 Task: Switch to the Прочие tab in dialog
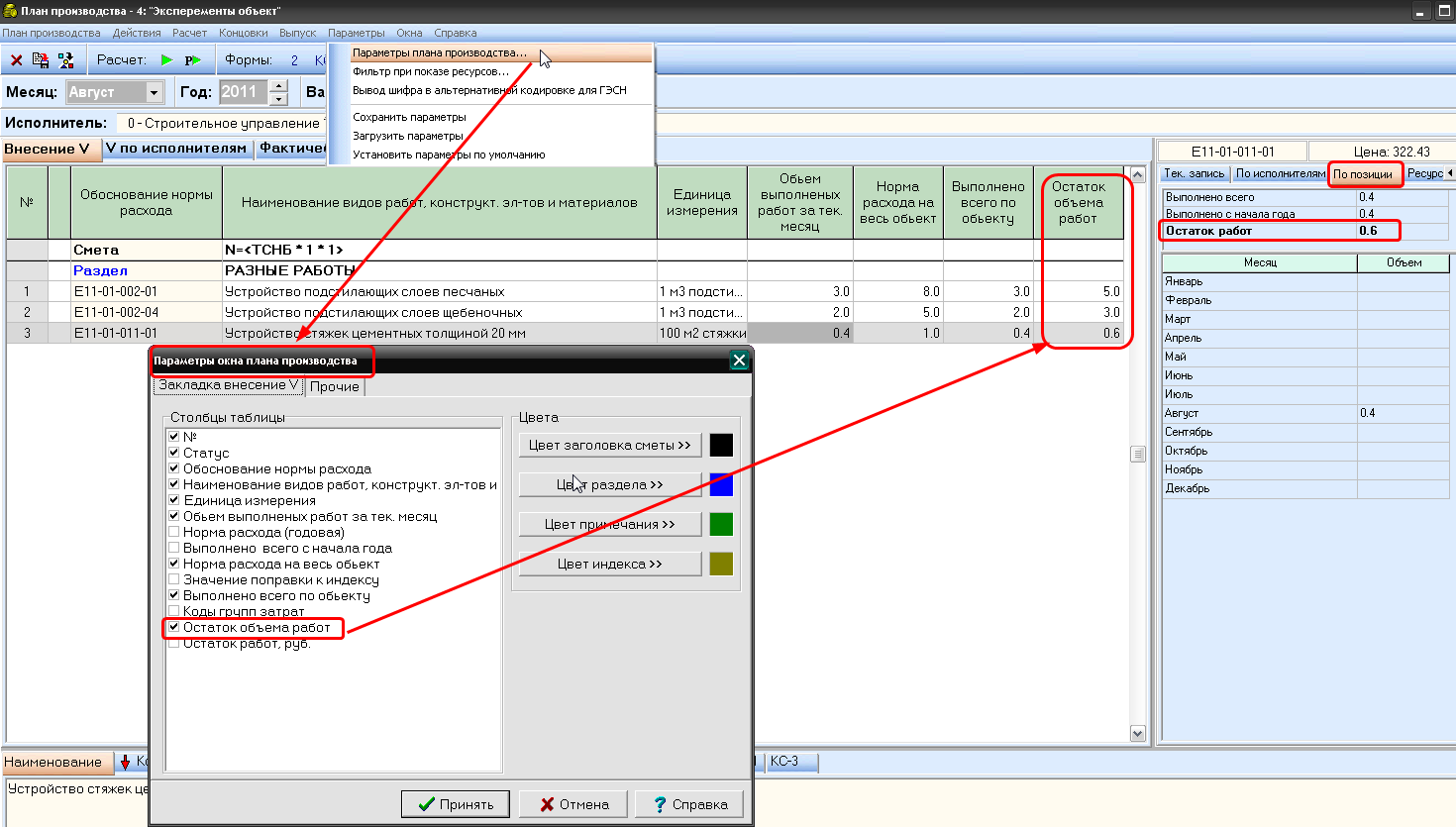(x=335, y=386)
